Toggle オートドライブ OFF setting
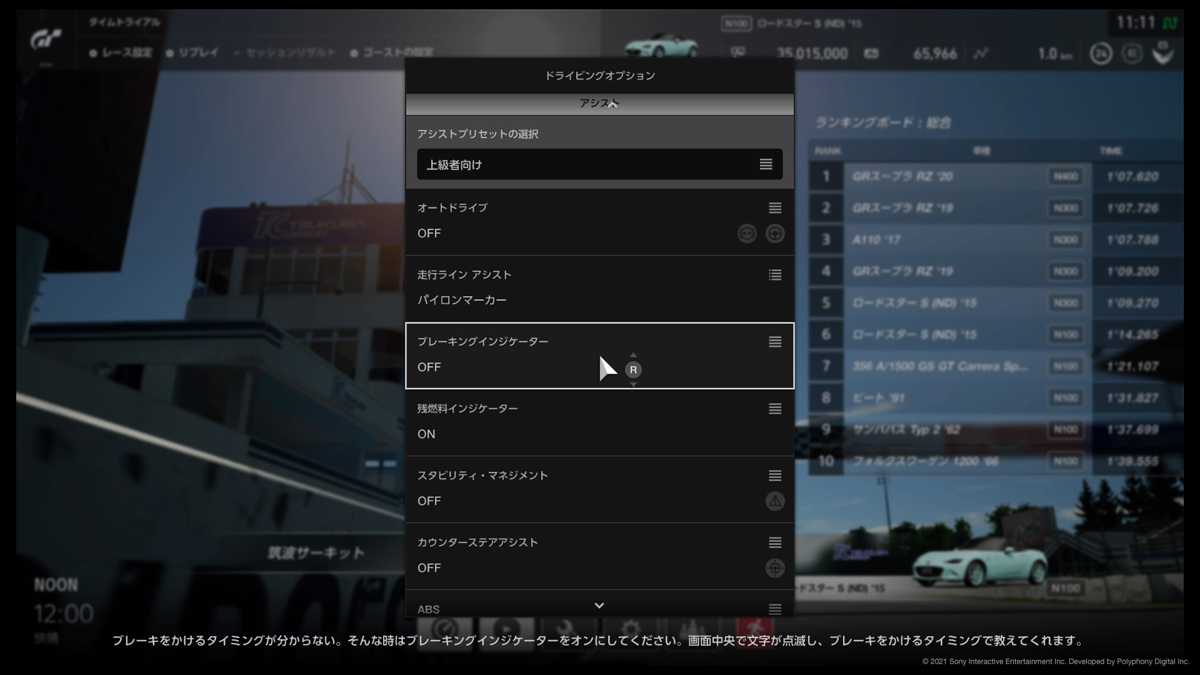The width and height of the screenshot is (1200, 675). 429,233
